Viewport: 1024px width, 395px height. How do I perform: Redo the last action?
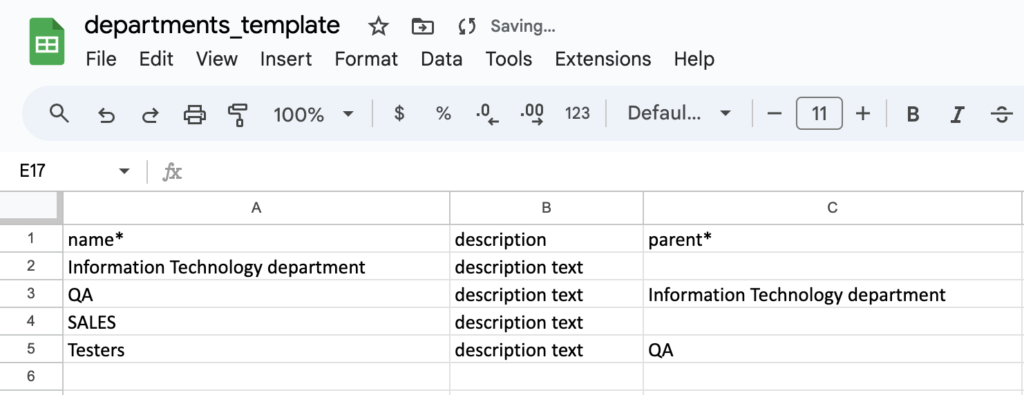click(150, 115)
